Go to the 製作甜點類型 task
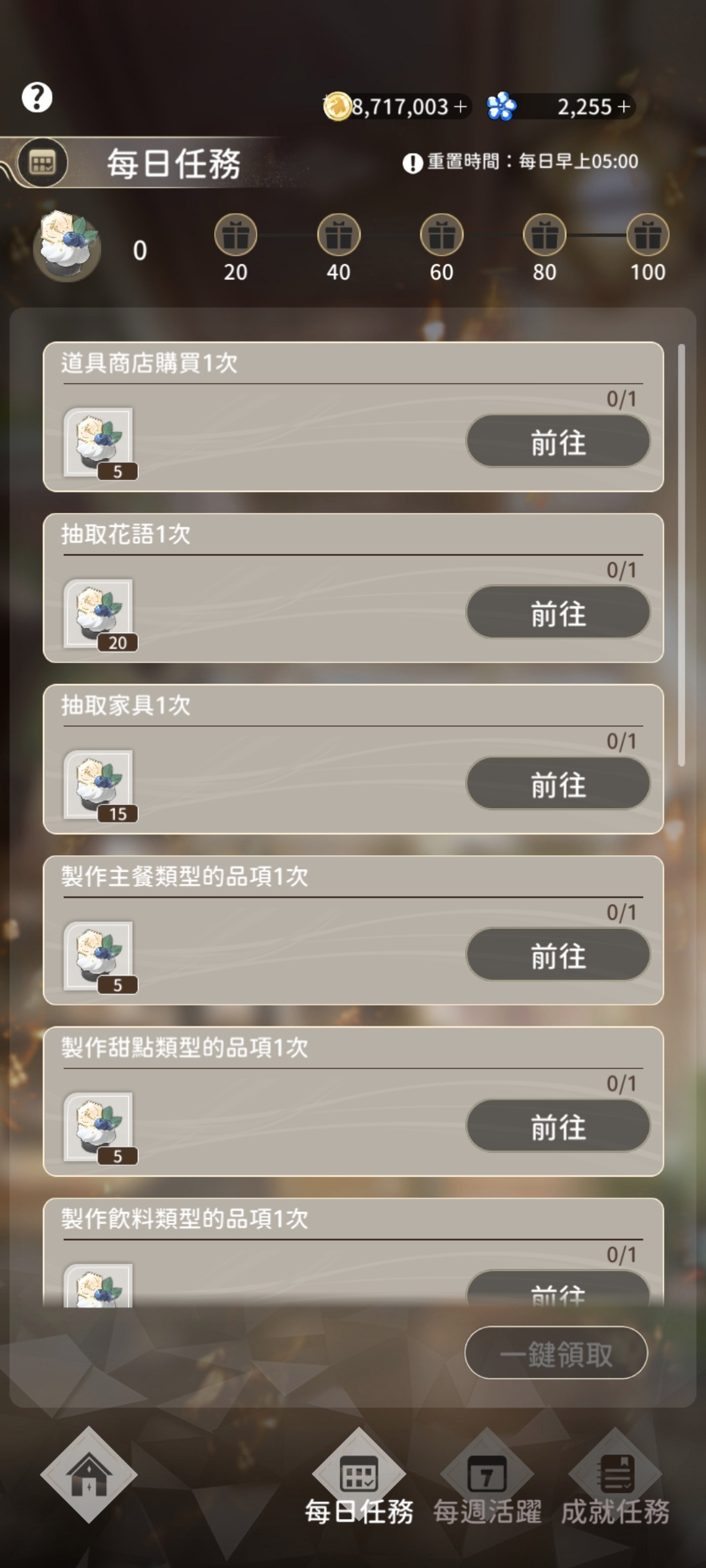The width and height of the screenshot is (706, 1568). [558, 1126]
